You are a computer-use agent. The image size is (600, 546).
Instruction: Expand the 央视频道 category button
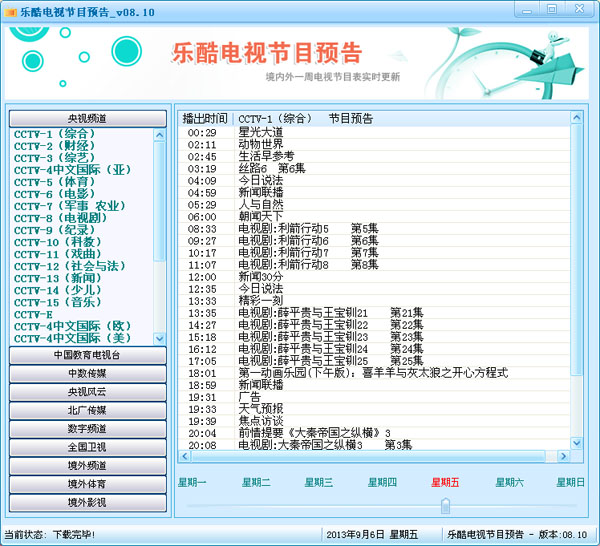click(88, 119)
